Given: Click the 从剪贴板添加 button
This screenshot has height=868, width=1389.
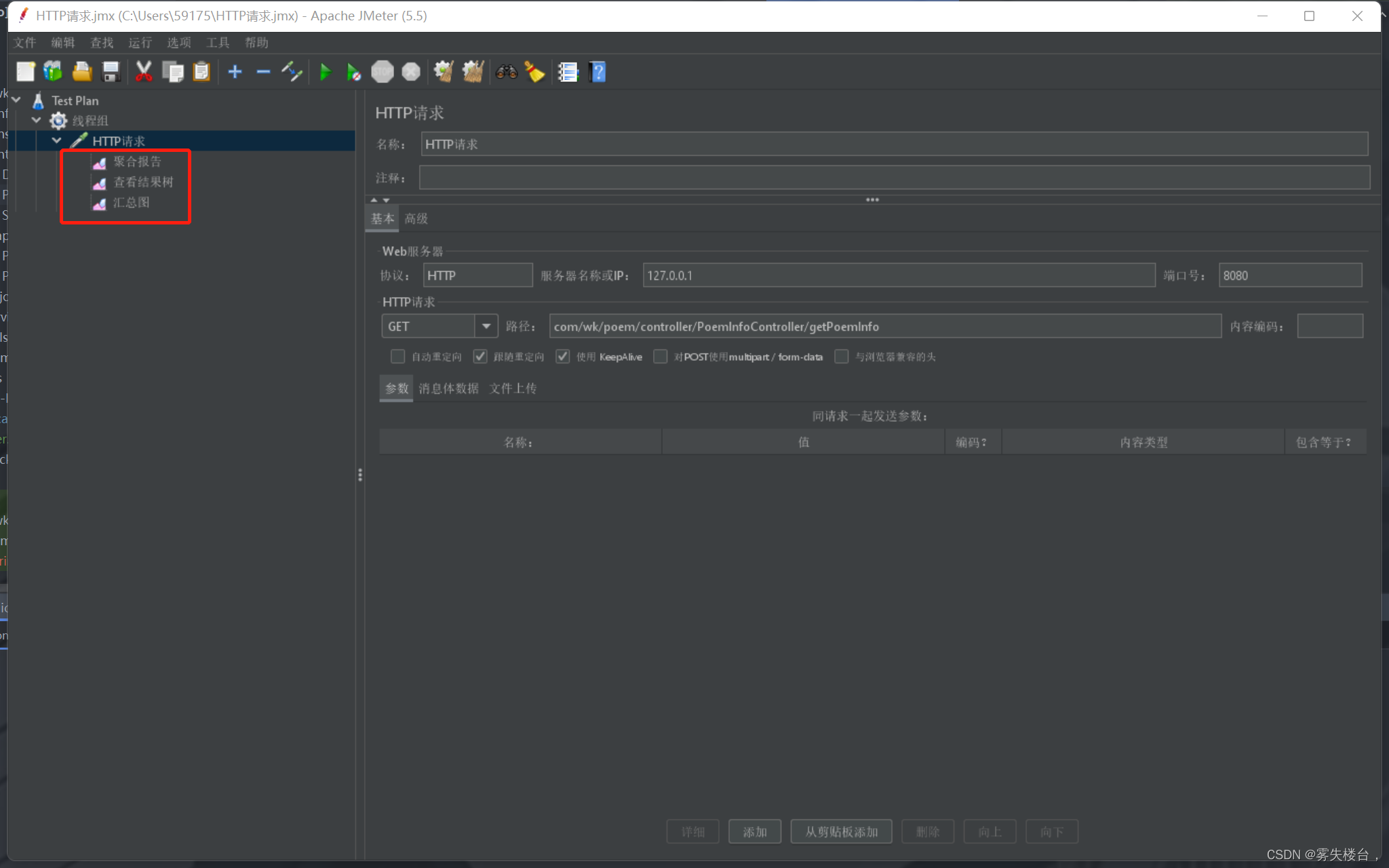Looking at the screenshot, I should [841, 832].
